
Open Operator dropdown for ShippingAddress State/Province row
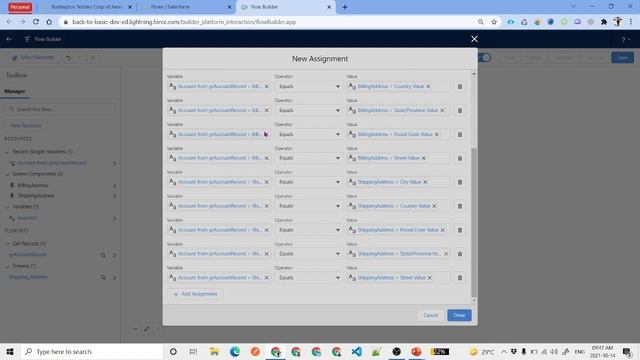click(x=309, y=253)
